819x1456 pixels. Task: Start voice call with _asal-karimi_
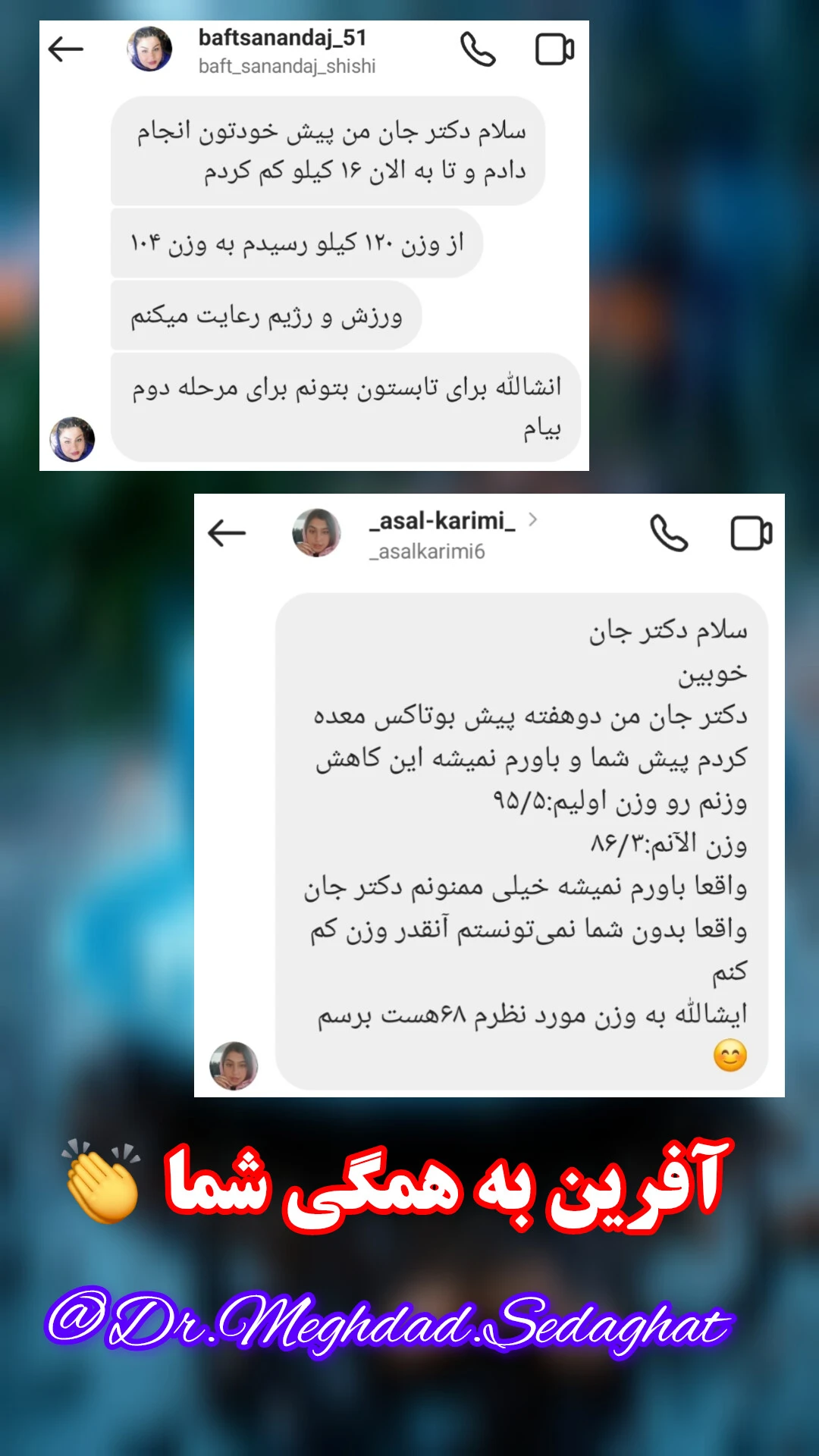click(x=669, y=533)
